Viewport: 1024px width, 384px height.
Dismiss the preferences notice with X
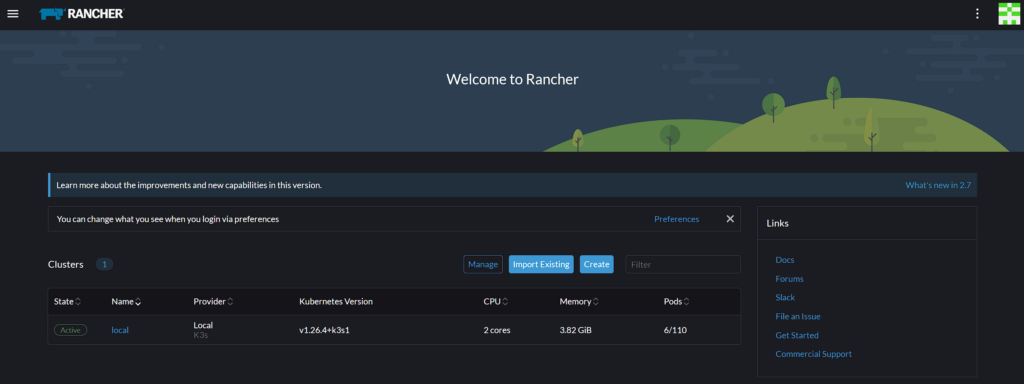coord(730,219)
